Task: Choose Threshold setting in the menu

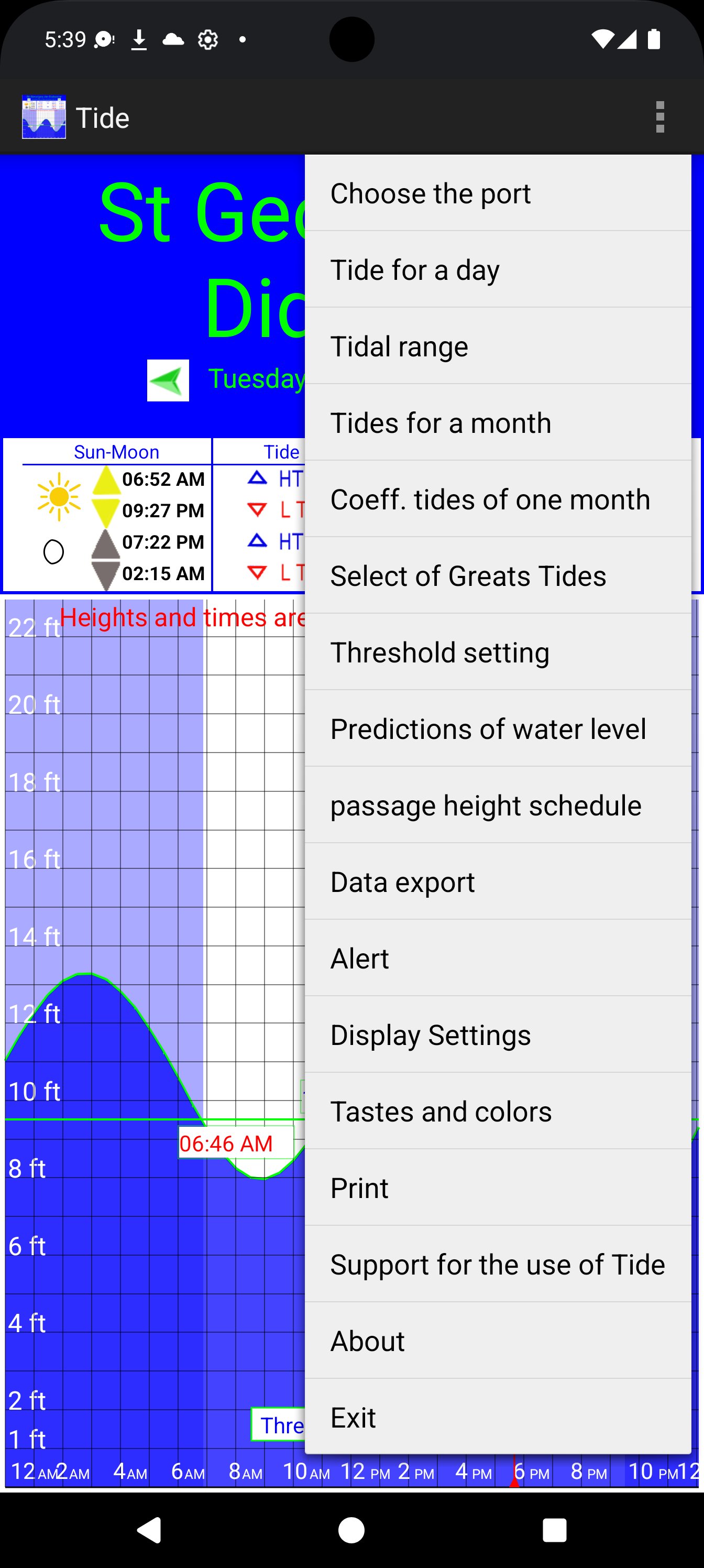Action: (498, 652)
